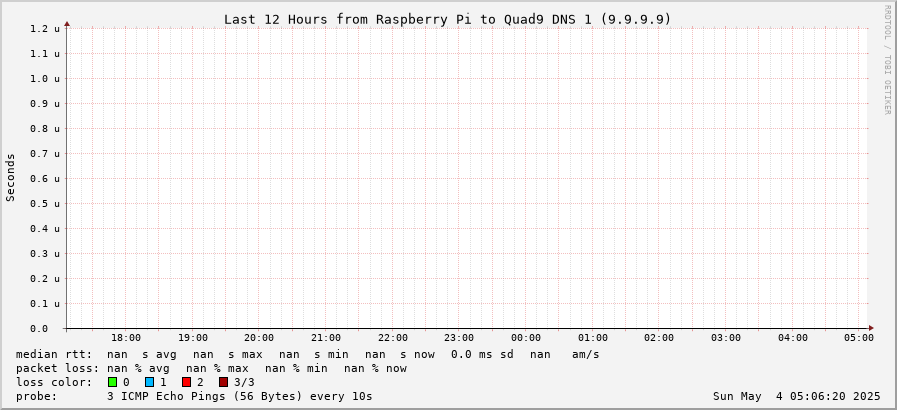Click the packet loss label
This screenshot has height=410, width=897.
(57, 368)
